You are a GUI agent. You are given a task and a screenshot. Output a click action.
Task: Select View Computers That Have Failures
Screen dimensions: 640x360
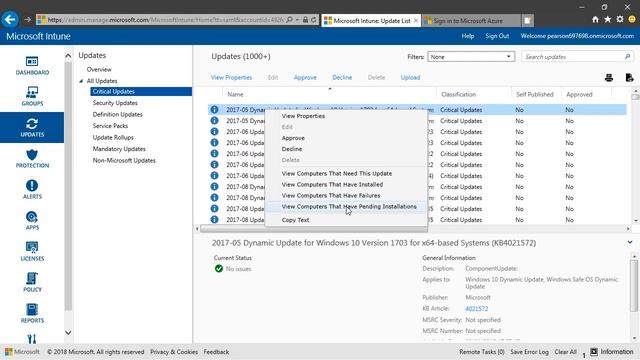[x=331, y=196]
